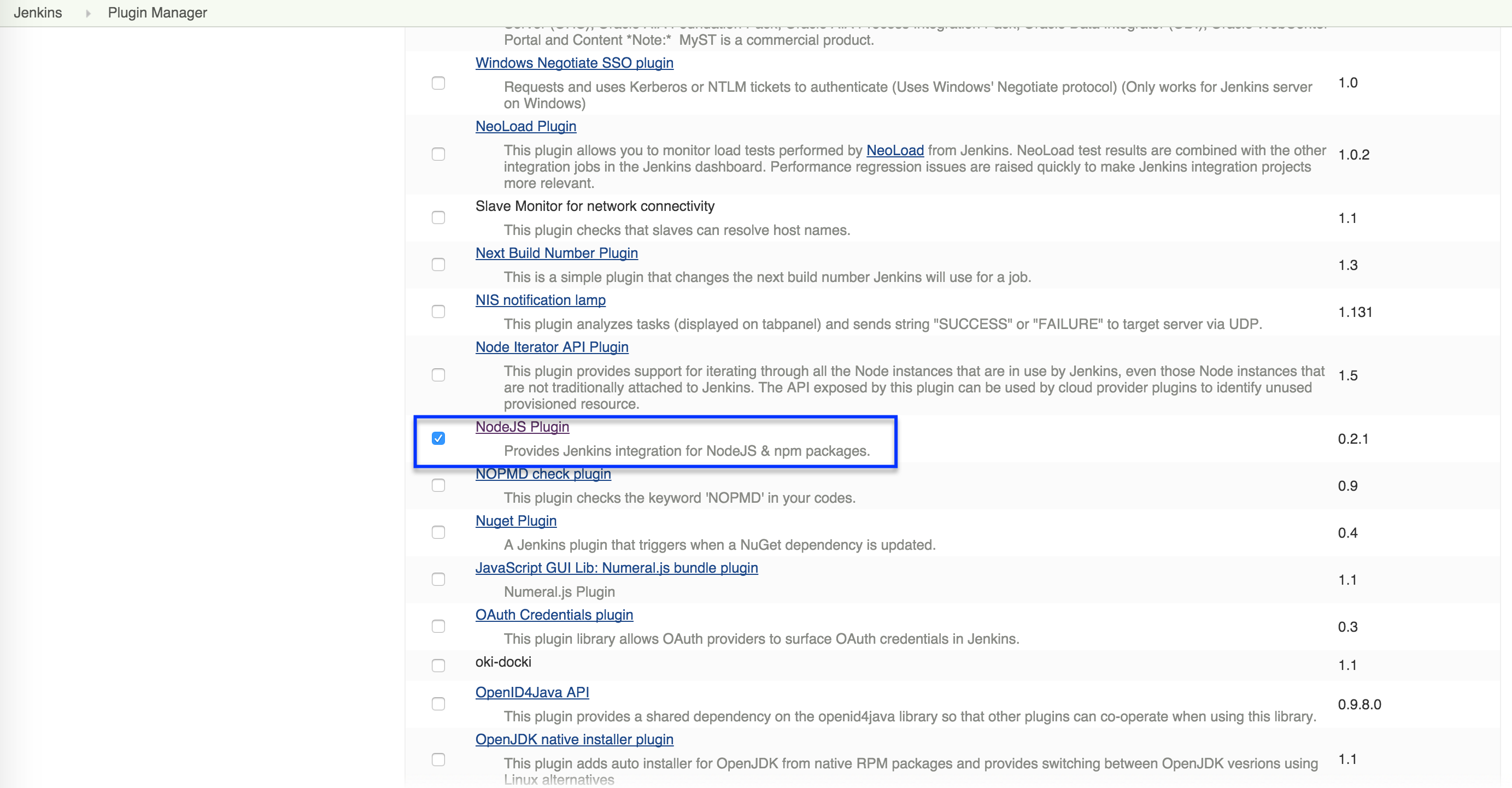Tick the Slave Monitor plugin checkbox
1512x788 pixels.
coord(438,217)
